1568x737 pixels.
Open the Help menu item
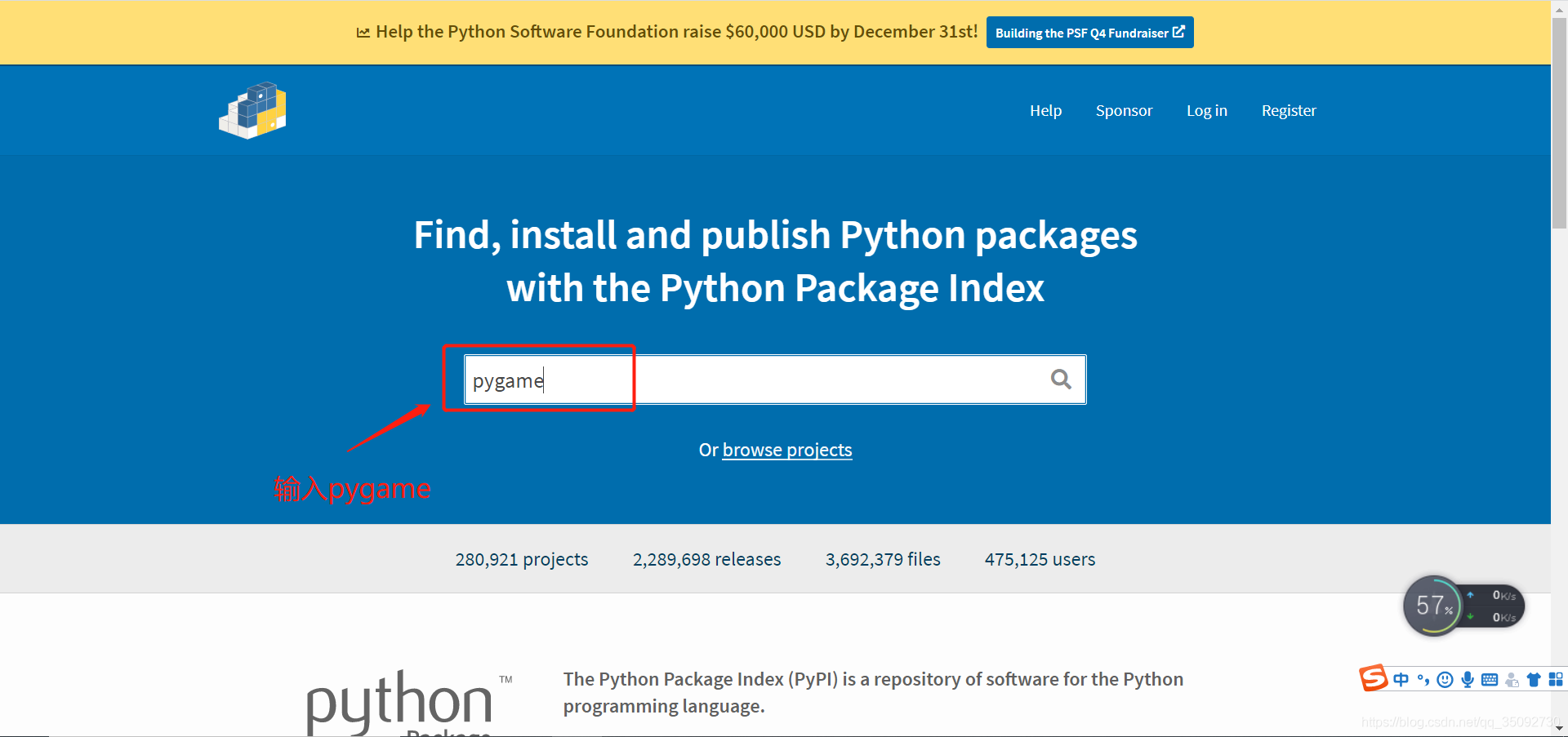pos(1045,110)
